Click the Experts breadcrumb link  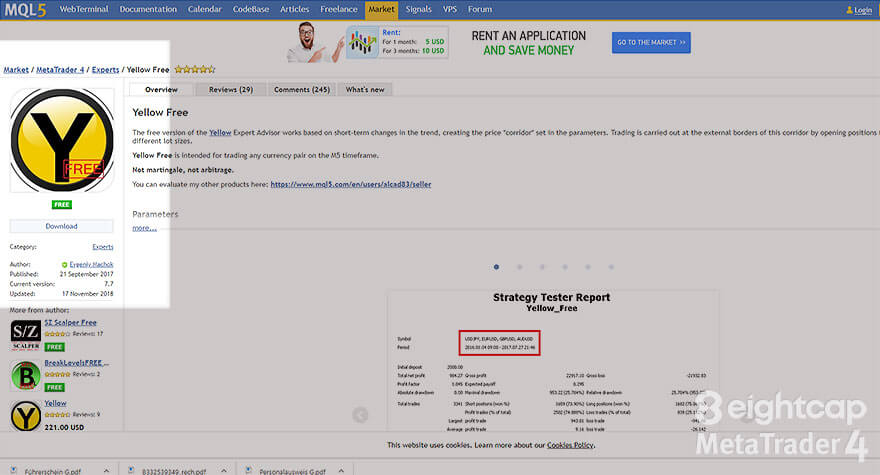tap(106, 70)
